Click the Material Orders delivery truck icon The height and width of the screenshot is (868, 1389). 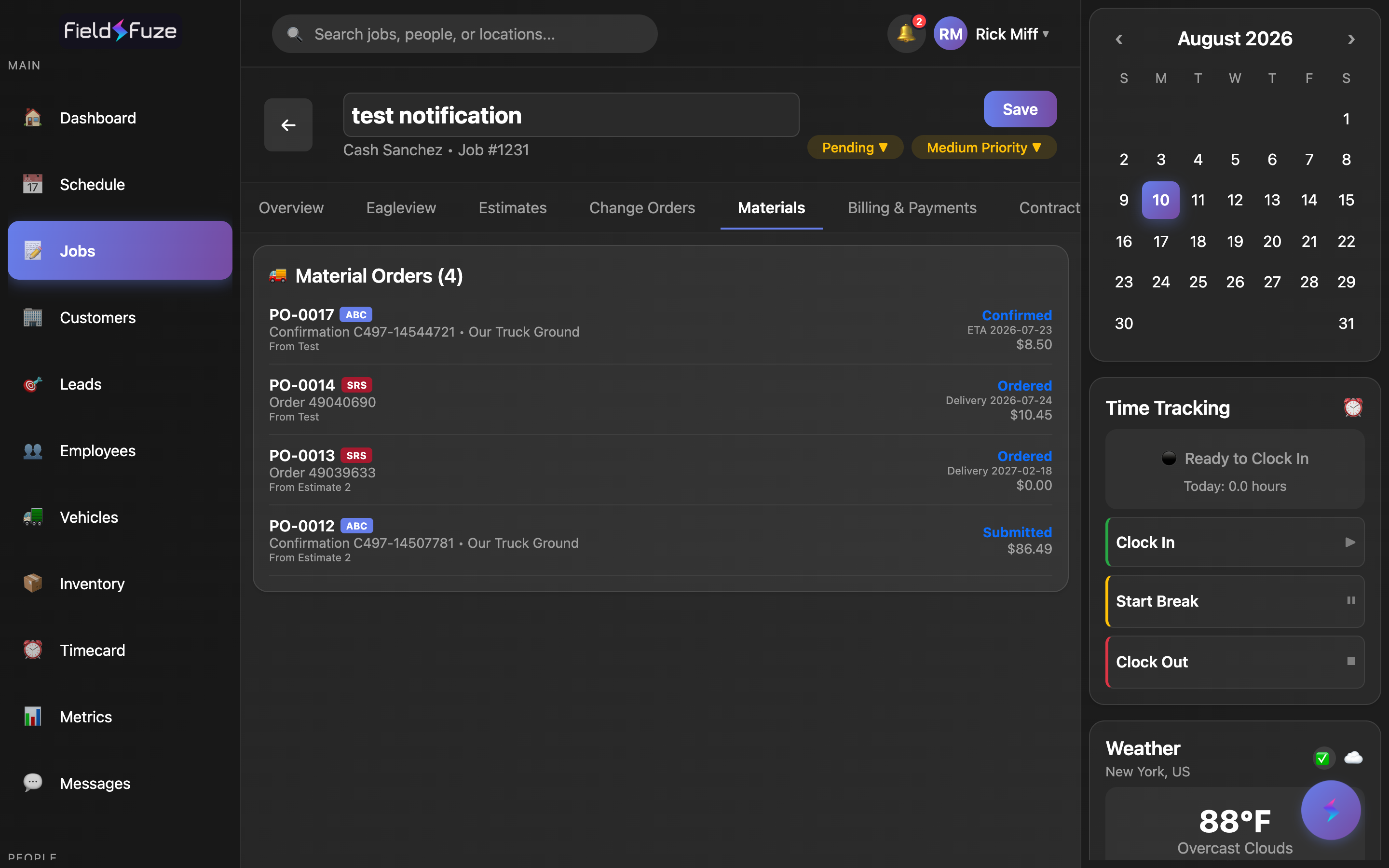[278, 276]
